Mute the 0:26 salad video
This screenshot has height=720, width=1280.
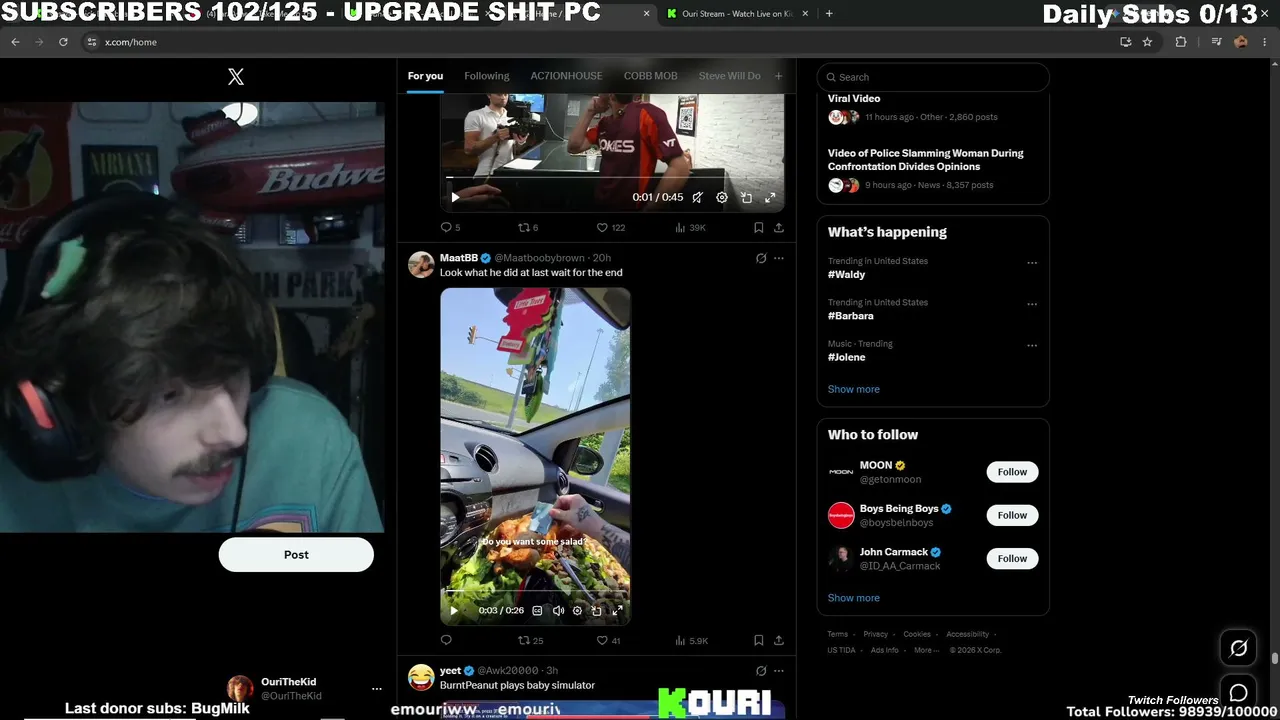558,611
